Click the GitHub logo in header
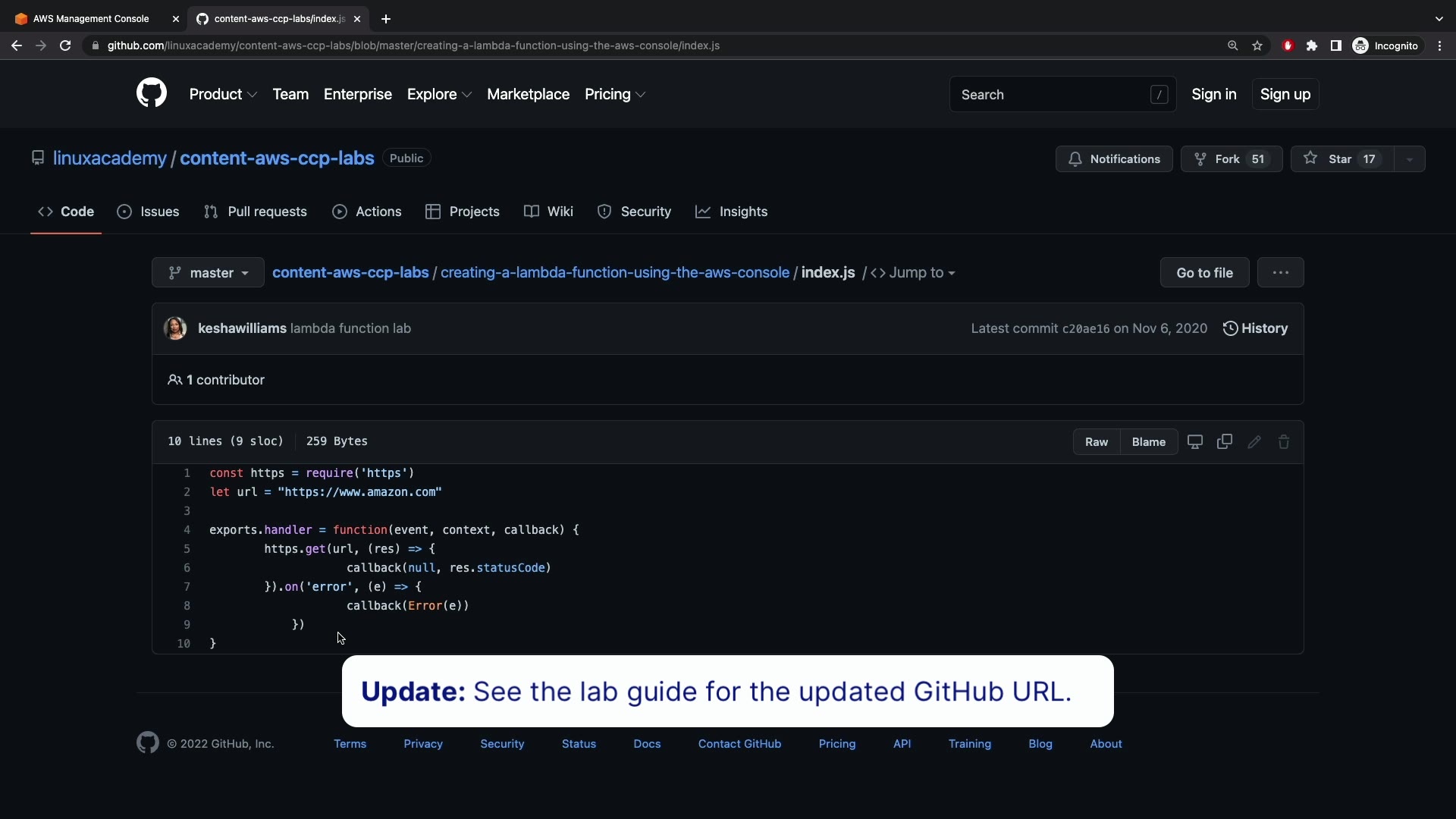 pos(152,93)
